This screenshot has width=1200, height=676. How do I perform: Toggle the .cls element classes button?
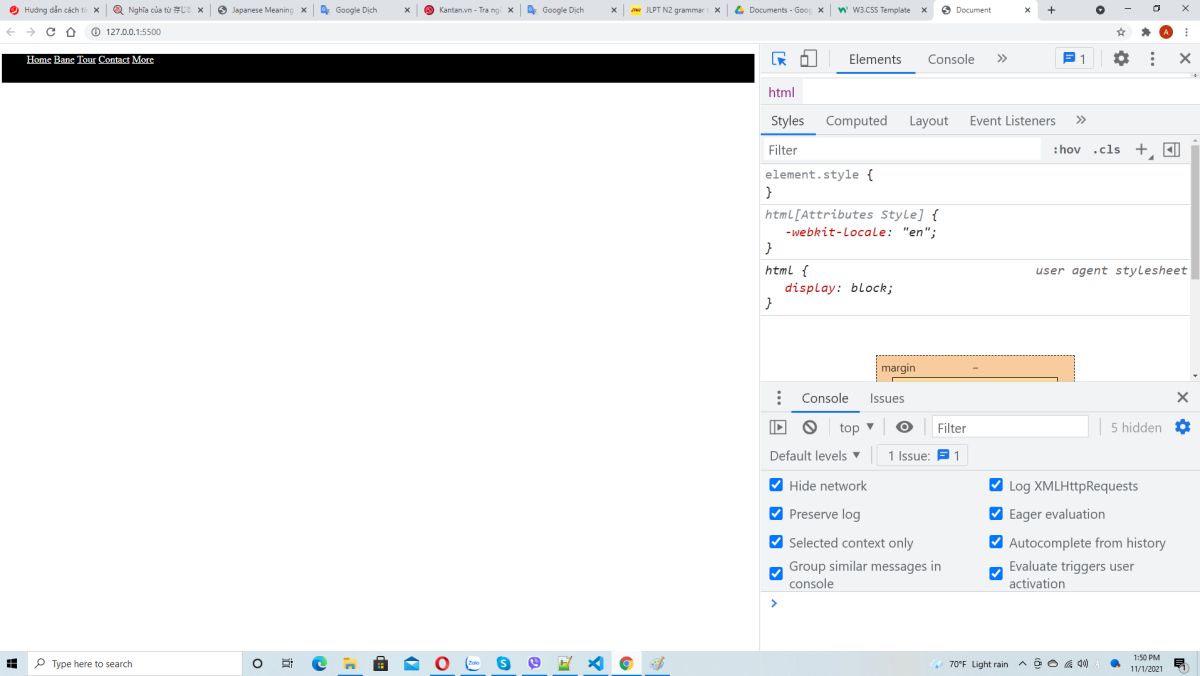(x=1106, y=150)
